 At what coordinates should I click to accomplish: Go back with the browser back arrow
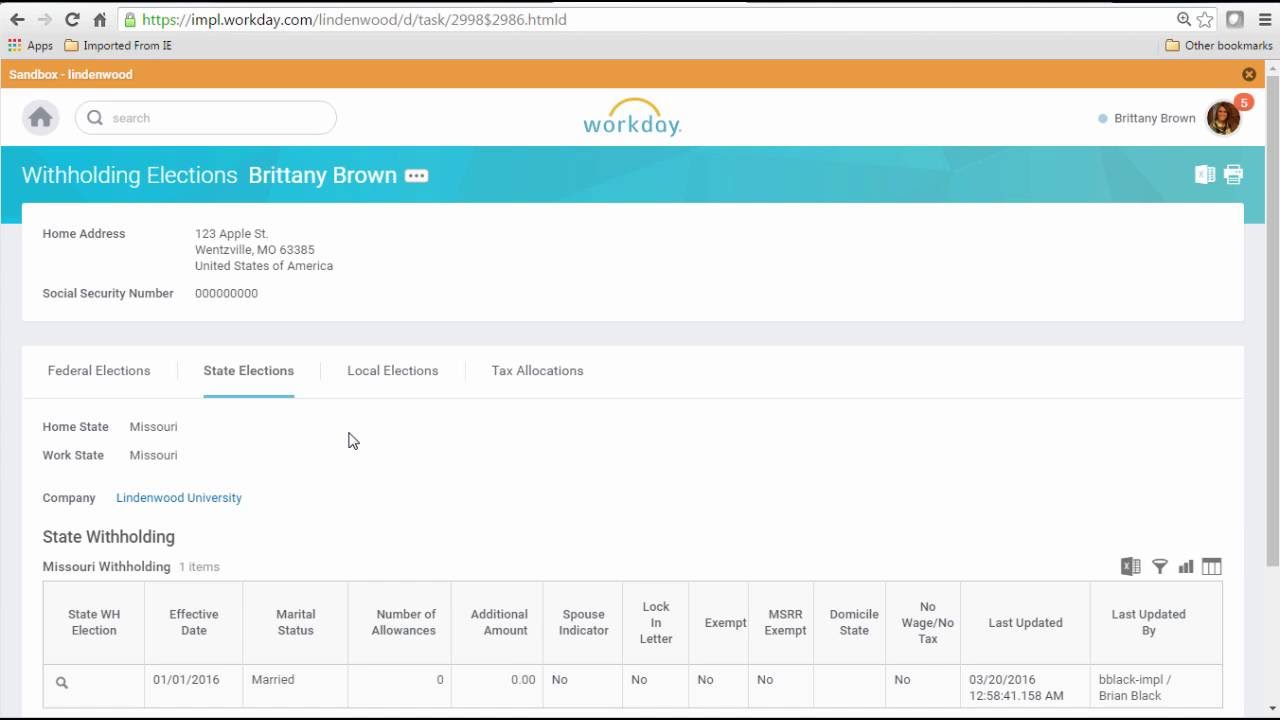click(x=17, y=19)
